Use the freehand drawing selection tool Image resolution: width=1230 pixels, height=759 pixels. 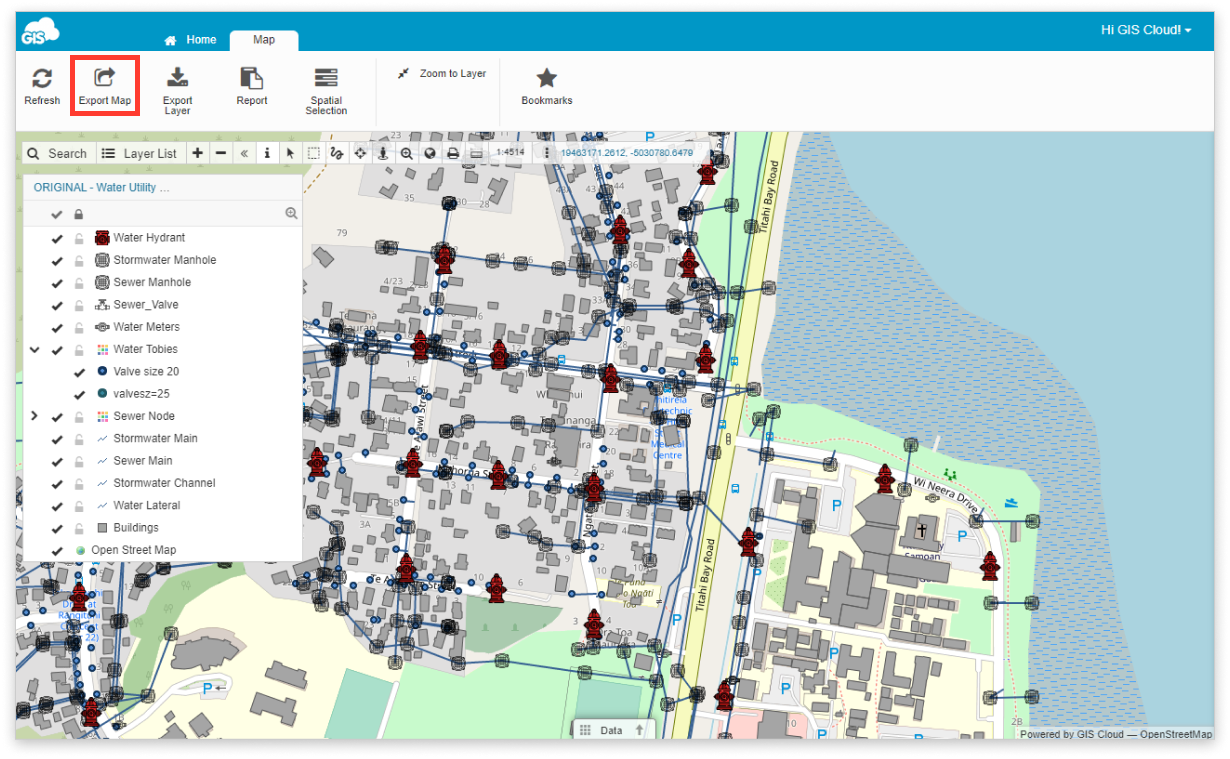pos(338,152)
